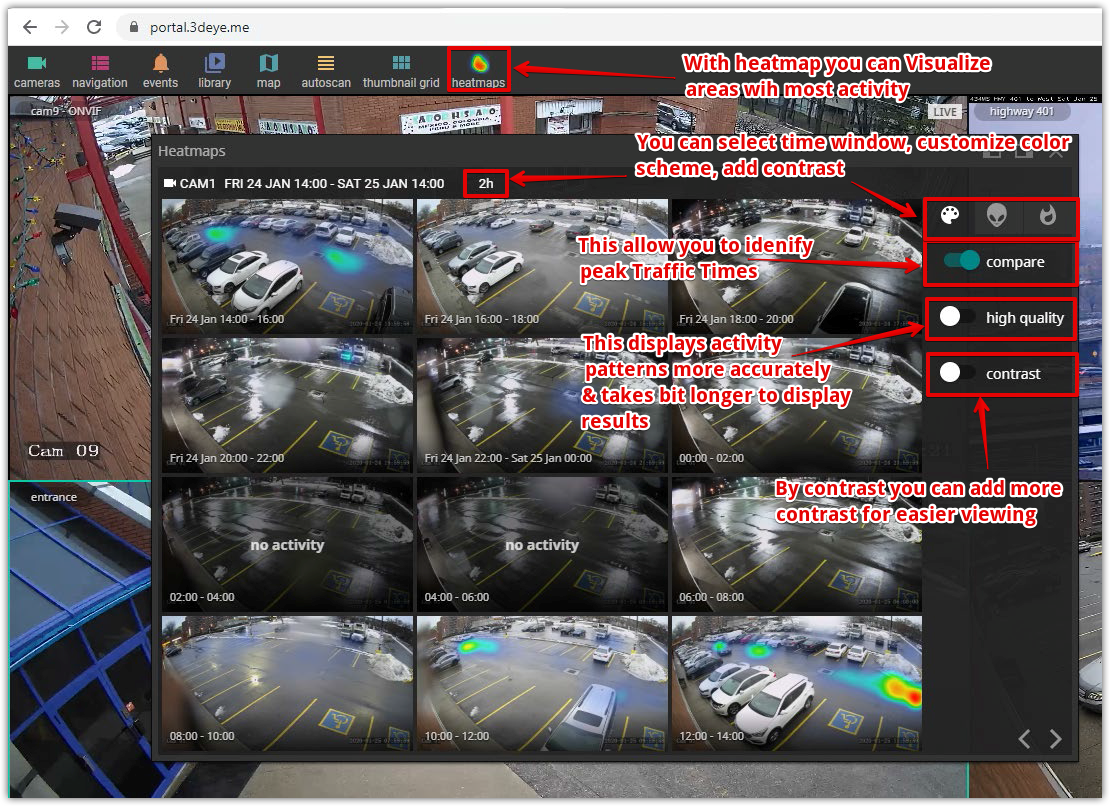Go to the previous heatmap period
This screenshot has width=1110, height=806.
click(x=1024, y=739)
